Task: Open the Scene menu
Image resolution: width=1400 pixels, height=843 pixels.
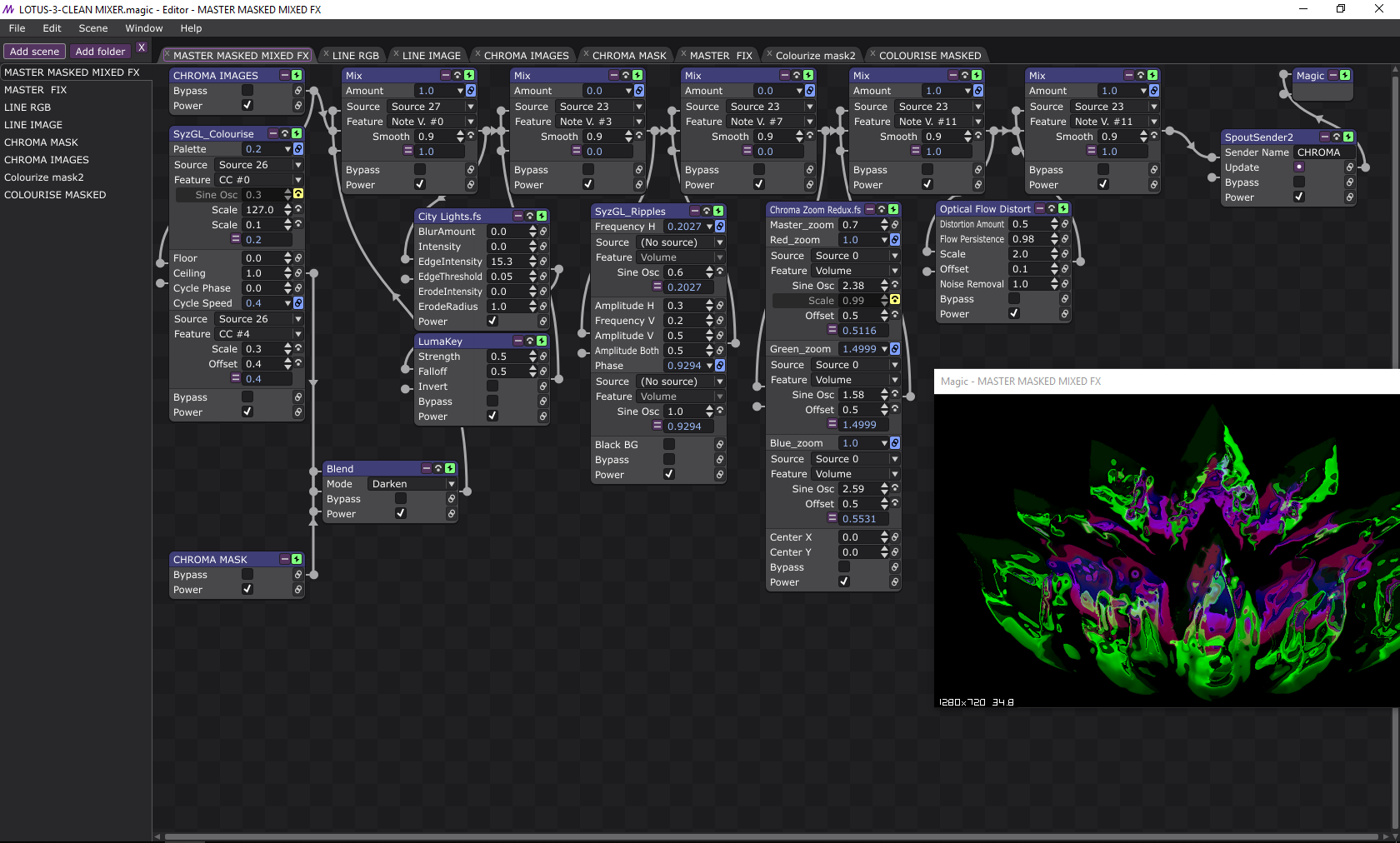Action: click(93, 28)
